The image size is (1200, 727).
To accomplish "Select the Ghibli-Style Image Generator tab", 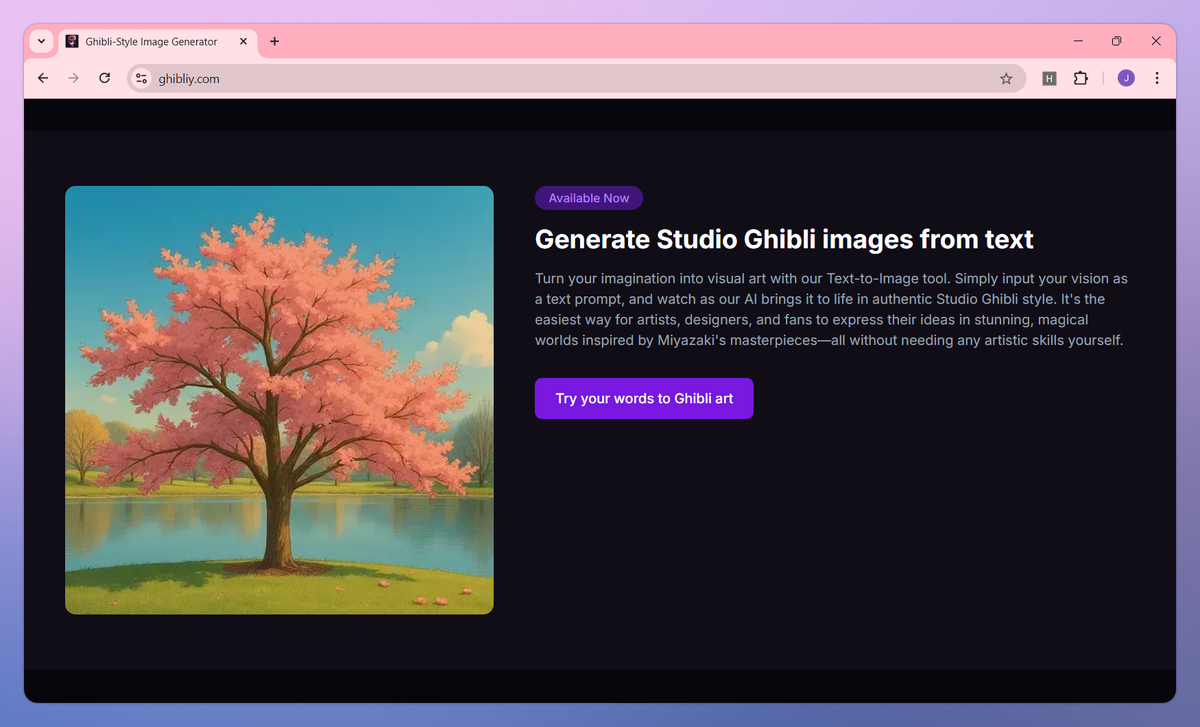I will [x=157, y=42].
